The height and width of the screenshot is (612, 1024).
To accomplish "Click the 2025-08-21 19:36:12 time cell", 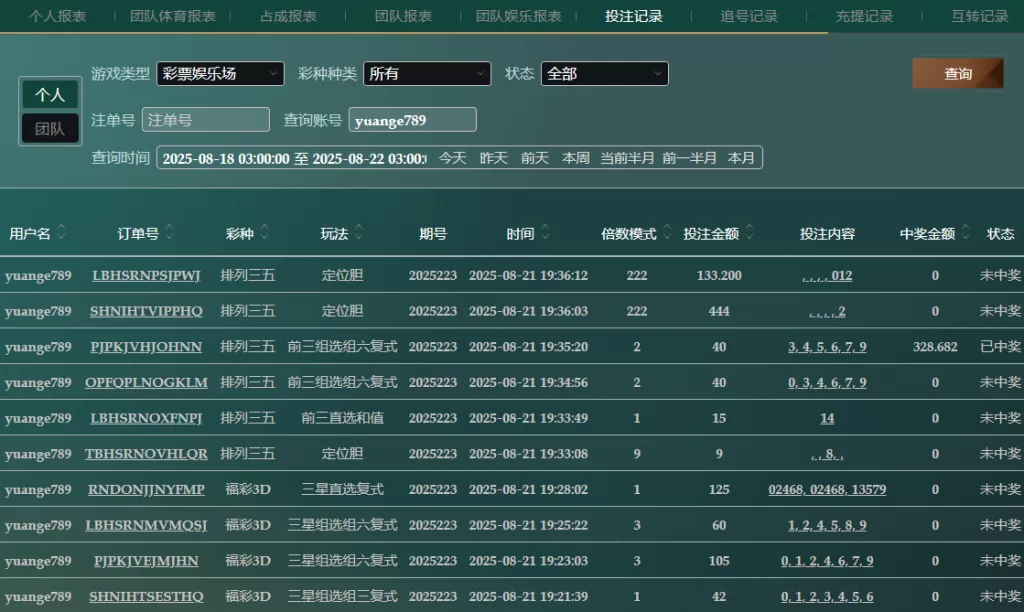I will [x=528, y=276].
